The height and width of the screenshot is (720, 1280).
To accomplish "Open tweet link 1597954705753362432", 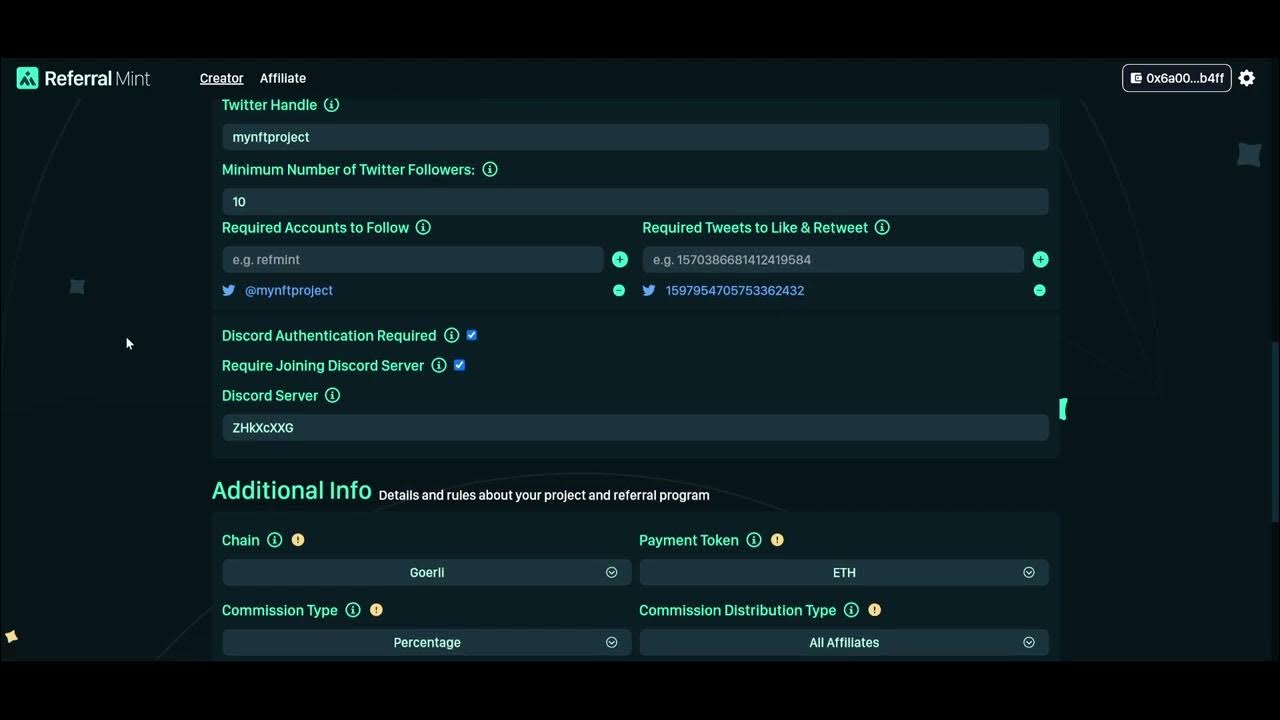I will point(735,291).
